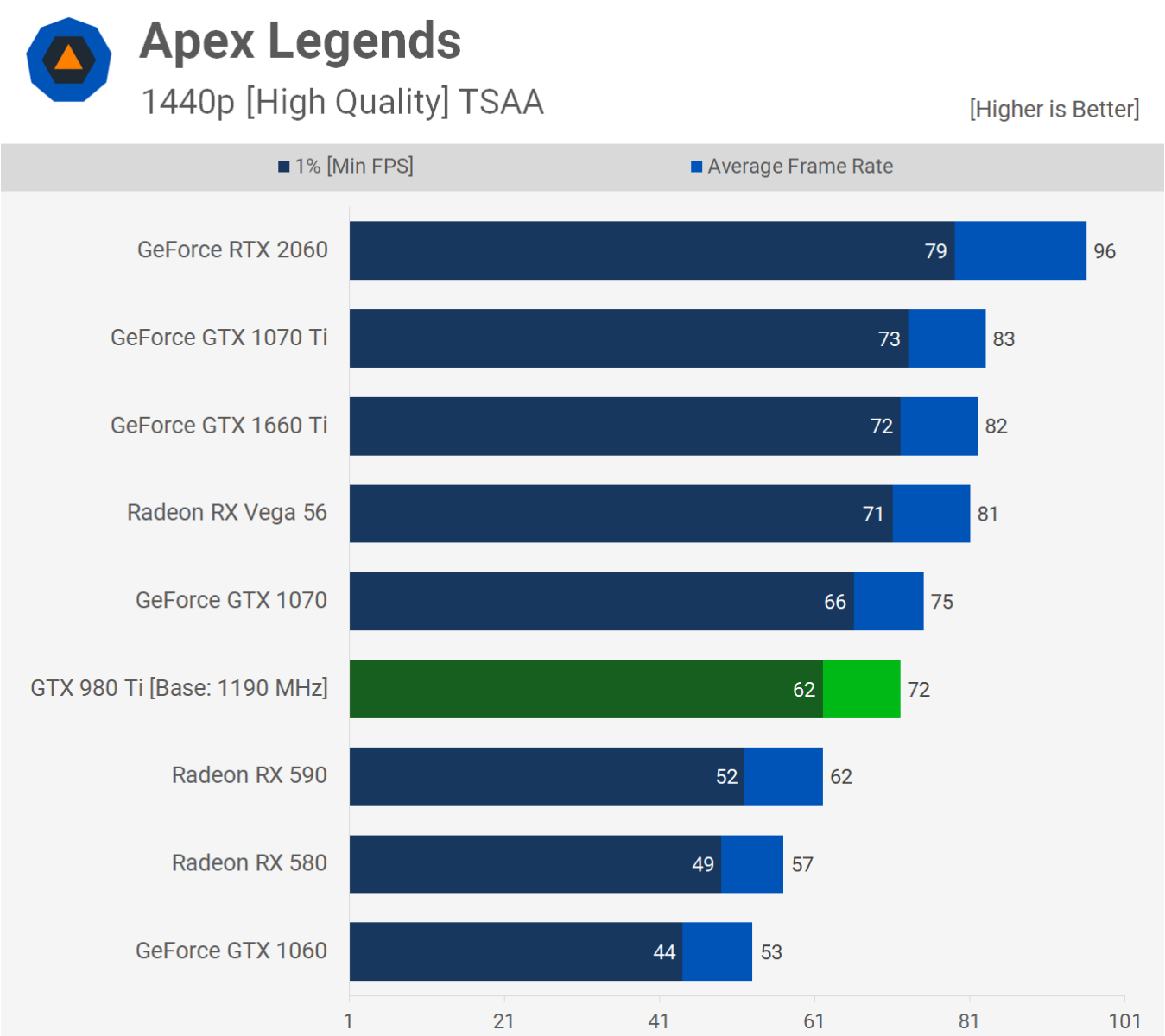The width and height of the screenshot is (1165, 1036).
Task: Click the dark Min FPS bar for Radeon RX Vega 56
Action: pos(621,514)
